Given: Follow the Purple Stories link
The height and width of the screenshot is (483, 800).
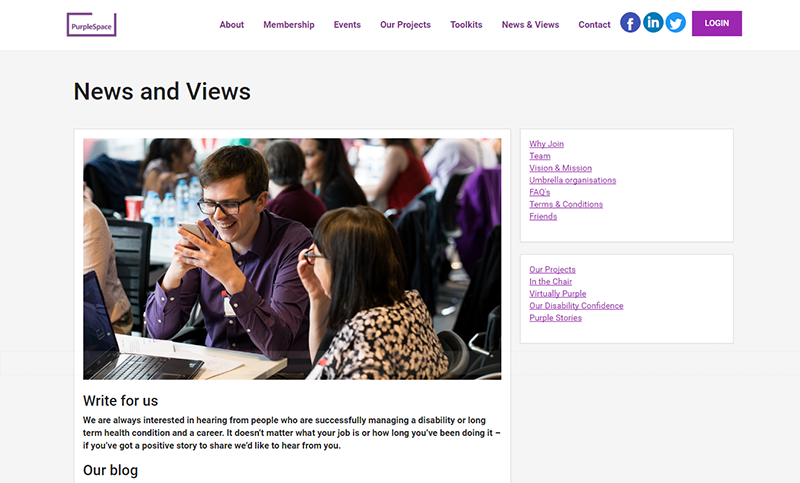Looking at the screenshot, I should pyautogui.click(x=555, y=318).
